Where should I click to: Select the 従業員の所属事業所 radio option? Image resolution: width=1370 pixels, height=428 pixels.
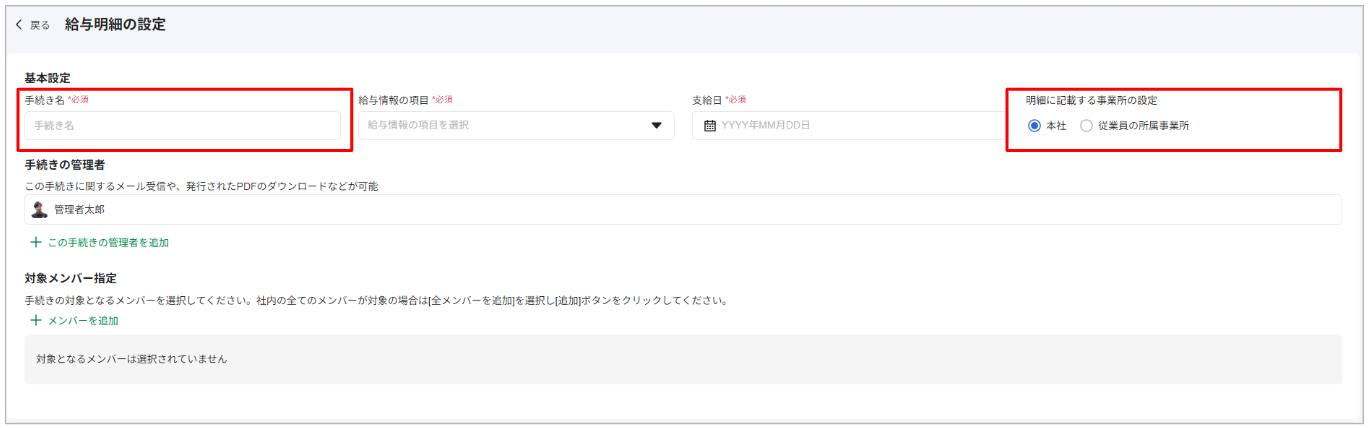[x=1086, y=126]
